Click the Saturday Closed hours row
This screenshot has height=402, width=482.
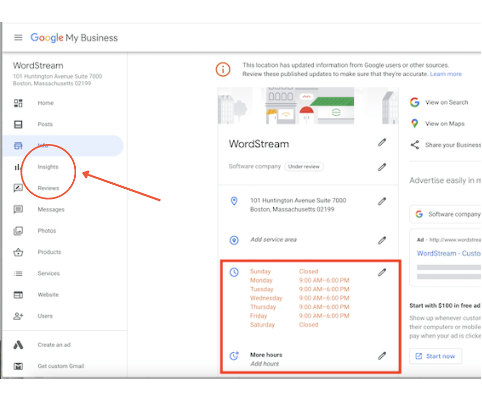(284, 325)
